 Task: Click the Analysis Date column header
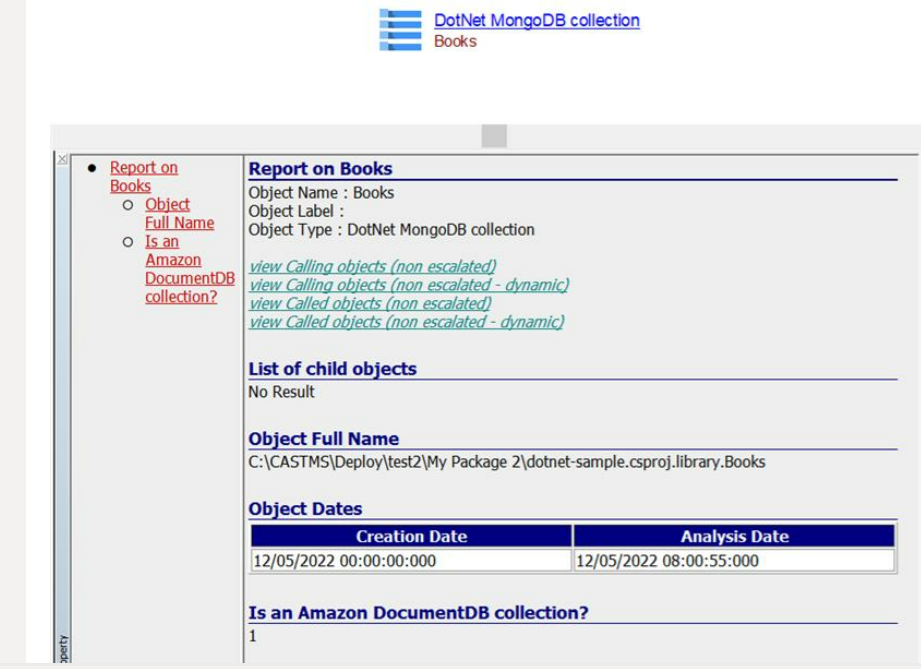(734, 537)
